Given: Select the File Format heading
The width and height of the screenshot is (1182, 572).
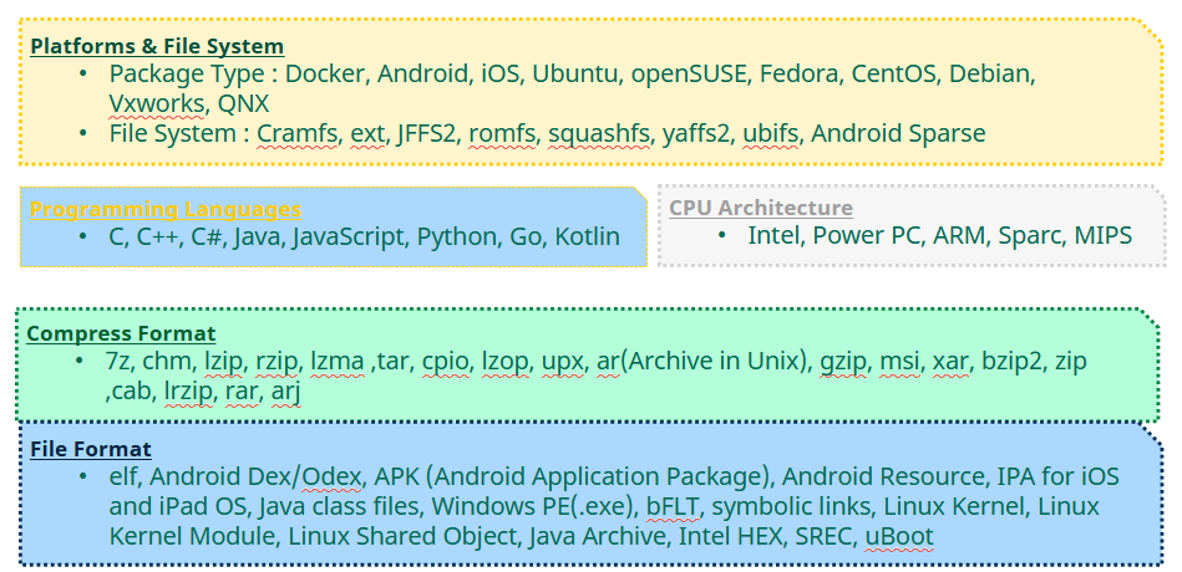Looking at the screenshot, I should coord(90,450).
